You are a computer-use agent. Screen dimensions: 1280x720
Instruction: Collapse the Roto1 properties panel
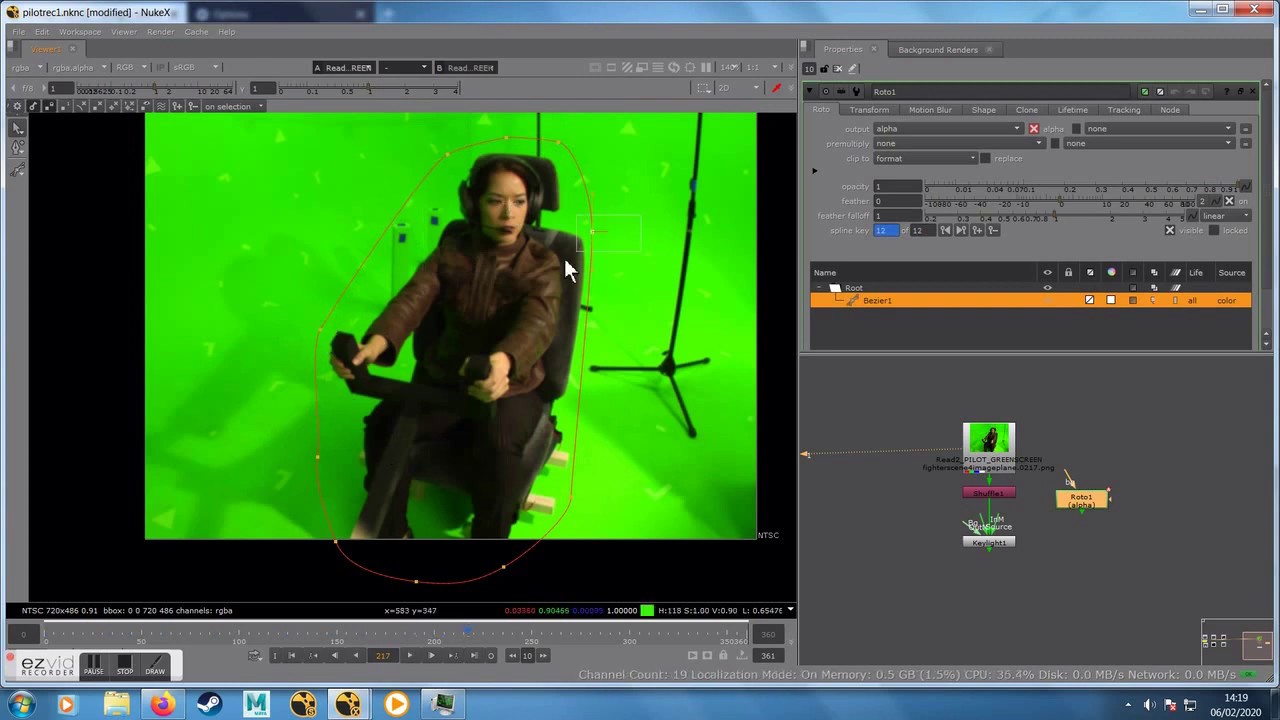pyautogui.click(x=811, y=92)
